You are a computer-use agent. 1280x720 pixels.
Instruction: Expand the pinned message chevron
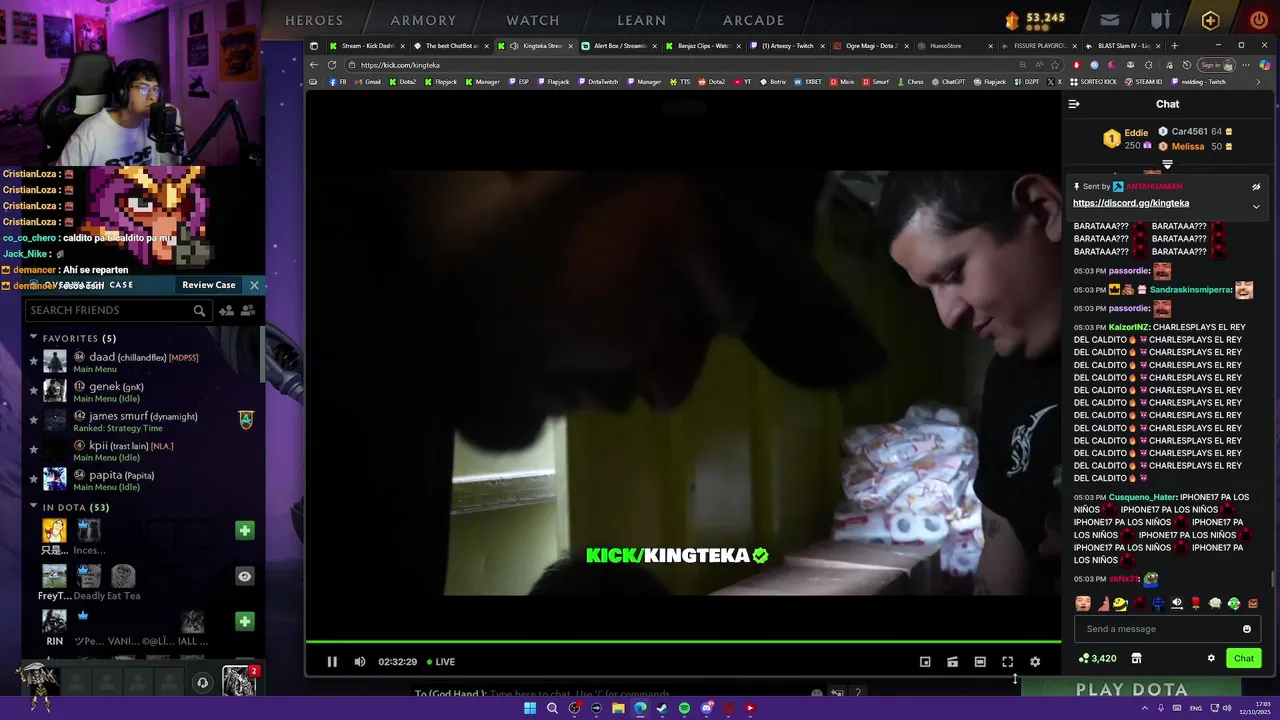[1256, 206]
